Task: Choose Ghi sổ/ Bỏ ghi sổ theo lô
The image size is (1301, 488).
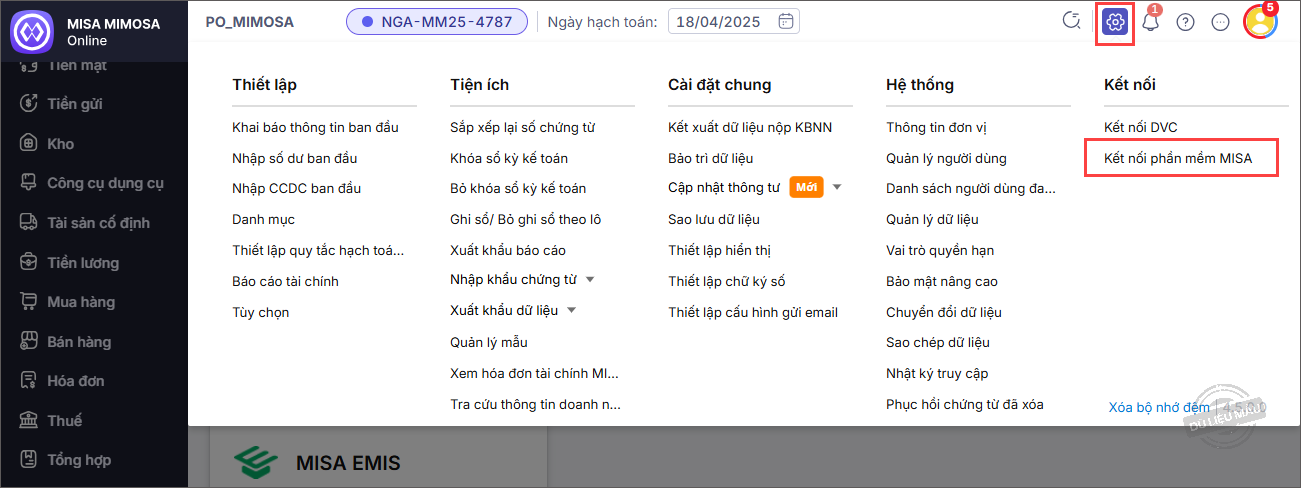Action: click(525, 219)
